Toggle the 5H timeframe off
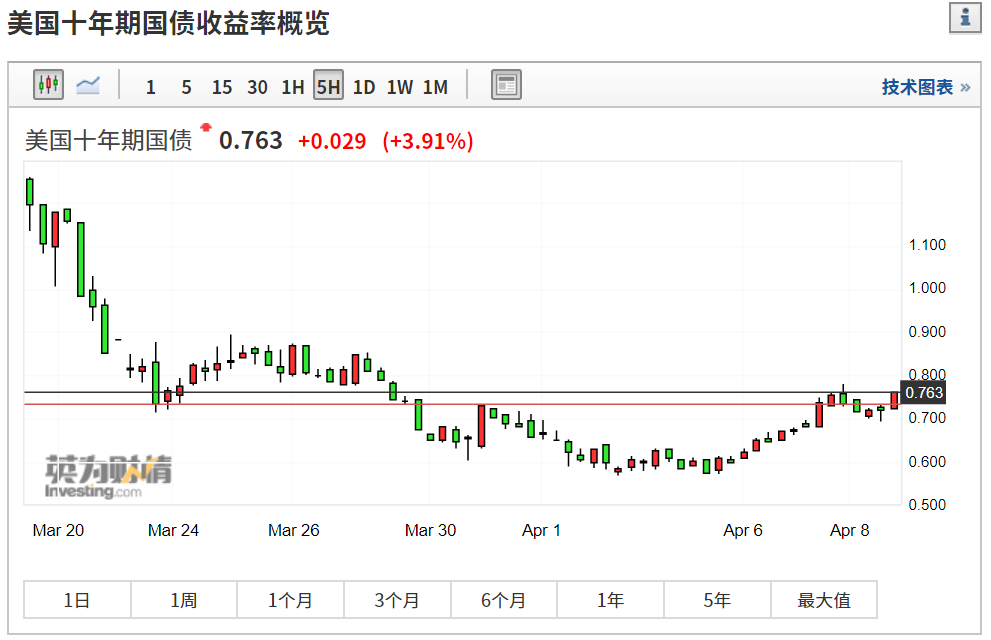 [328, 87]
